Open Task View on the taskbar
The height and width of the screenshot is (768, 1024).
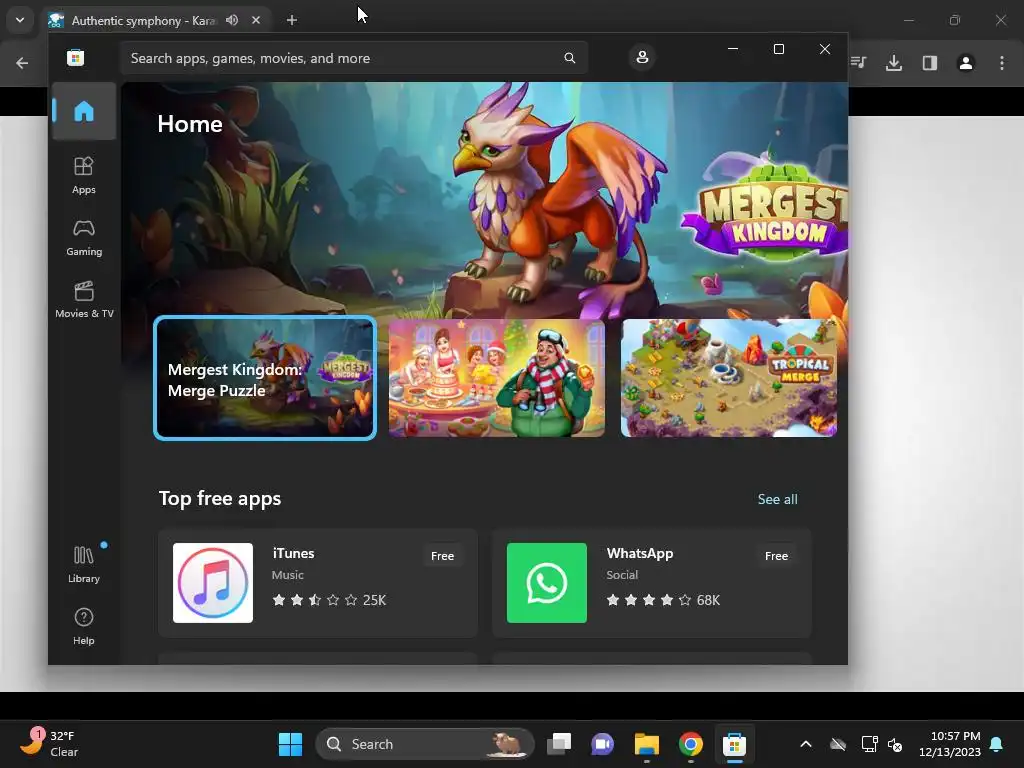559,744
